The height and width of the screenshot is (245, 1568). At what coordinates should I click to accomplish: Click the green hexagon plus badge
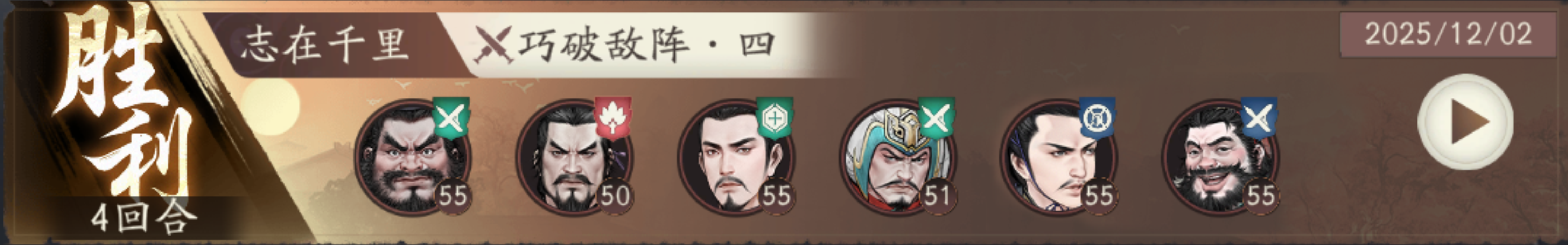coord(774,118)
